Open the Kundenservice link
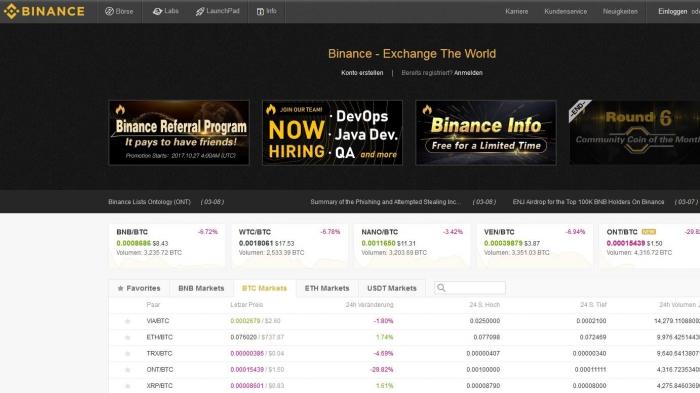This screenshot has height=393, width=700. 566,12
